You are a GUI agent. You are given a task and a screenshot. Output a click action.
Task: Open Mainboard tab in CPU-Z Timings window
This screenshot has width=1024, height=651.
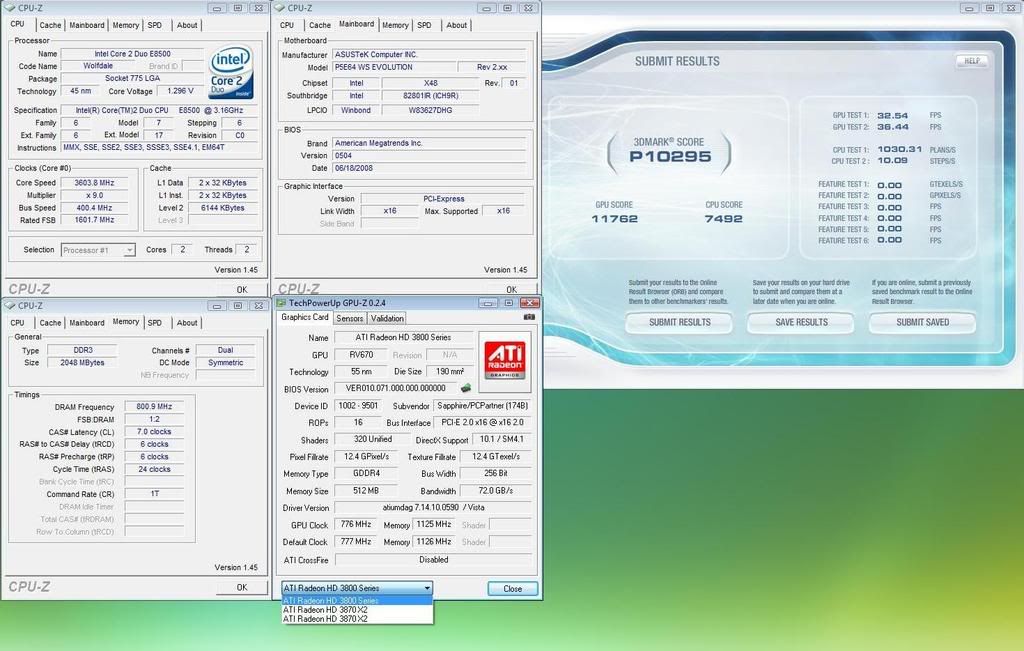click(87, 323)
